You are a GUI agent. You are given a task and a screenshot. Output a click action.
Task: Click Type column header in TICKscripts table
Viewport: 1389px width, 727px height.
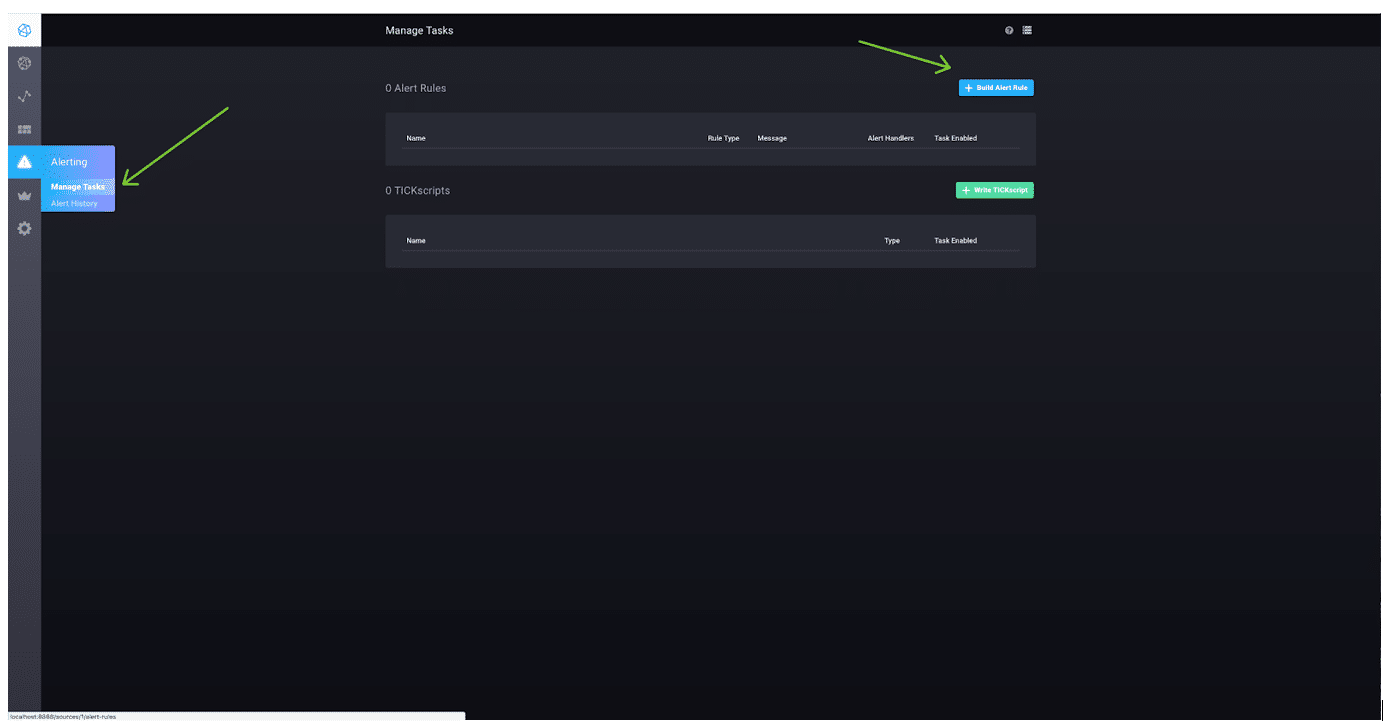pos(892,241)
